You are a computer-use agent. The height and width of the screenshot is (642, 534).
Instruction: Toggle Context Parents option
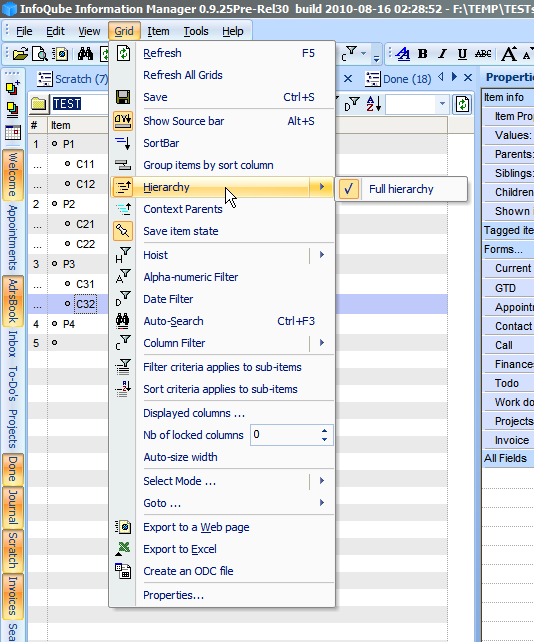[x=222, y=209]
